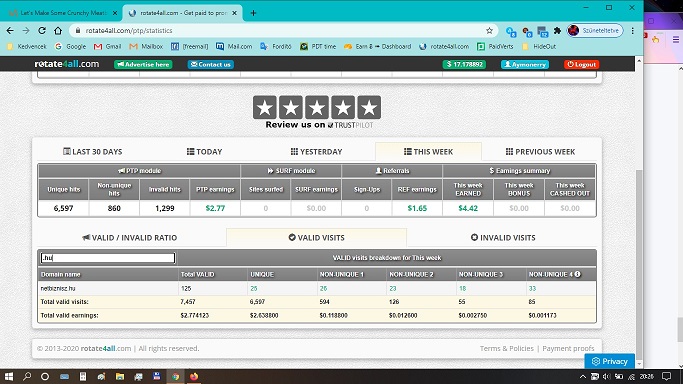Show info icon next to NON-UNIQUE 4
The image size is (683, 384).
tap(578, 274)
